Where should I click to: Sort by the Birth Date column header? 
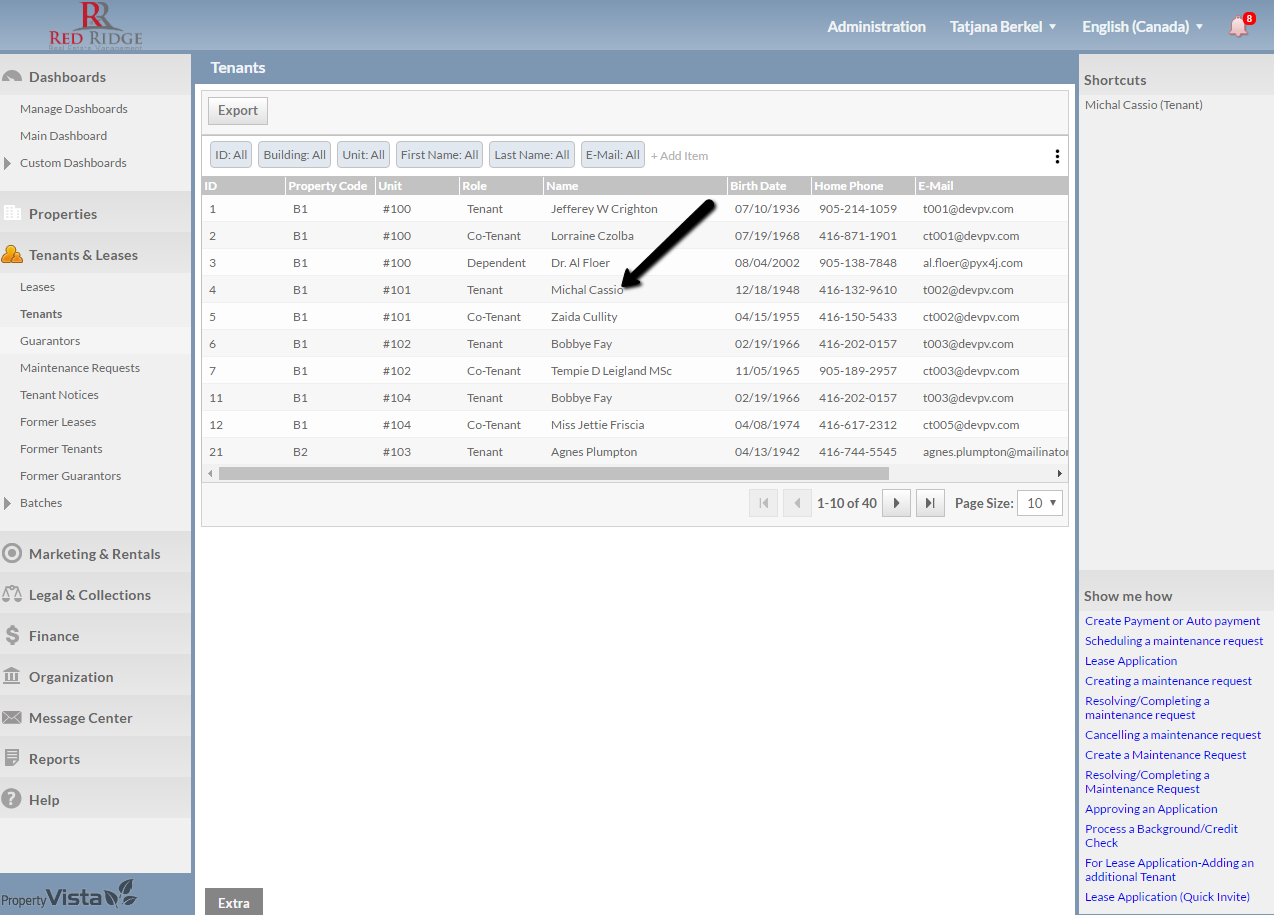click(x=758, y=186)
